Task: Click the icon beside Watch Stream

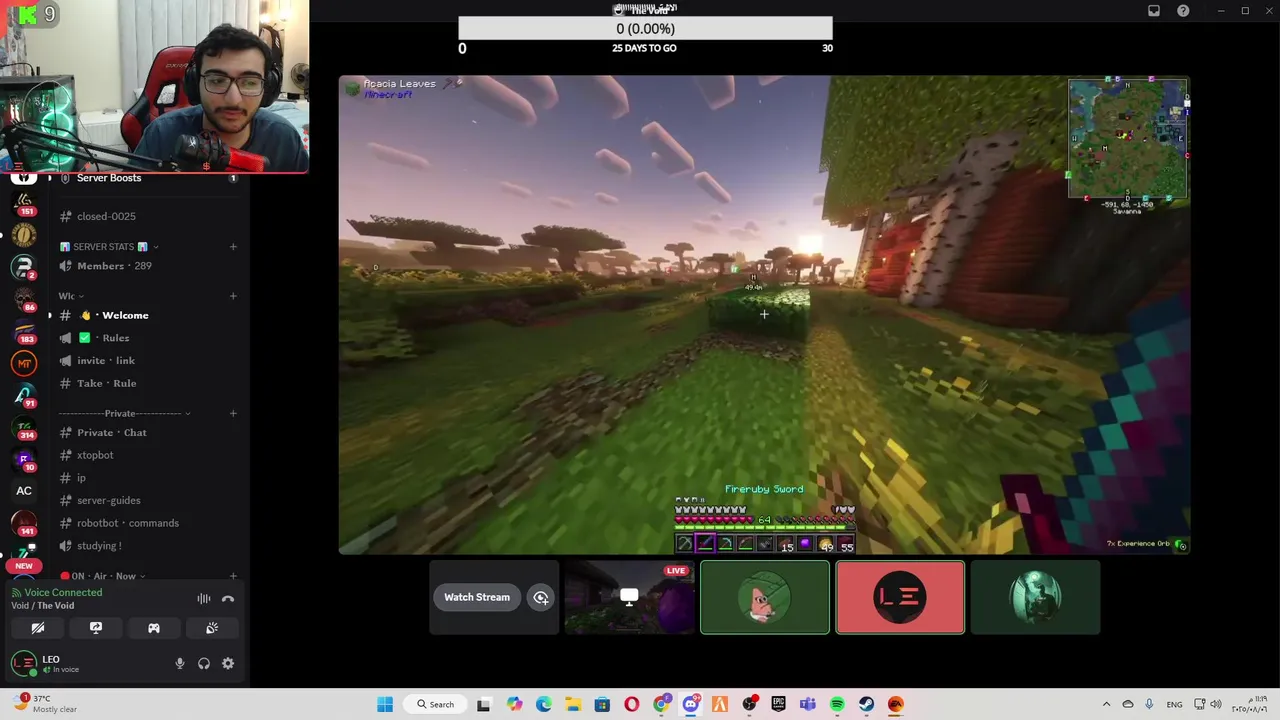Action: pos(541,598)
